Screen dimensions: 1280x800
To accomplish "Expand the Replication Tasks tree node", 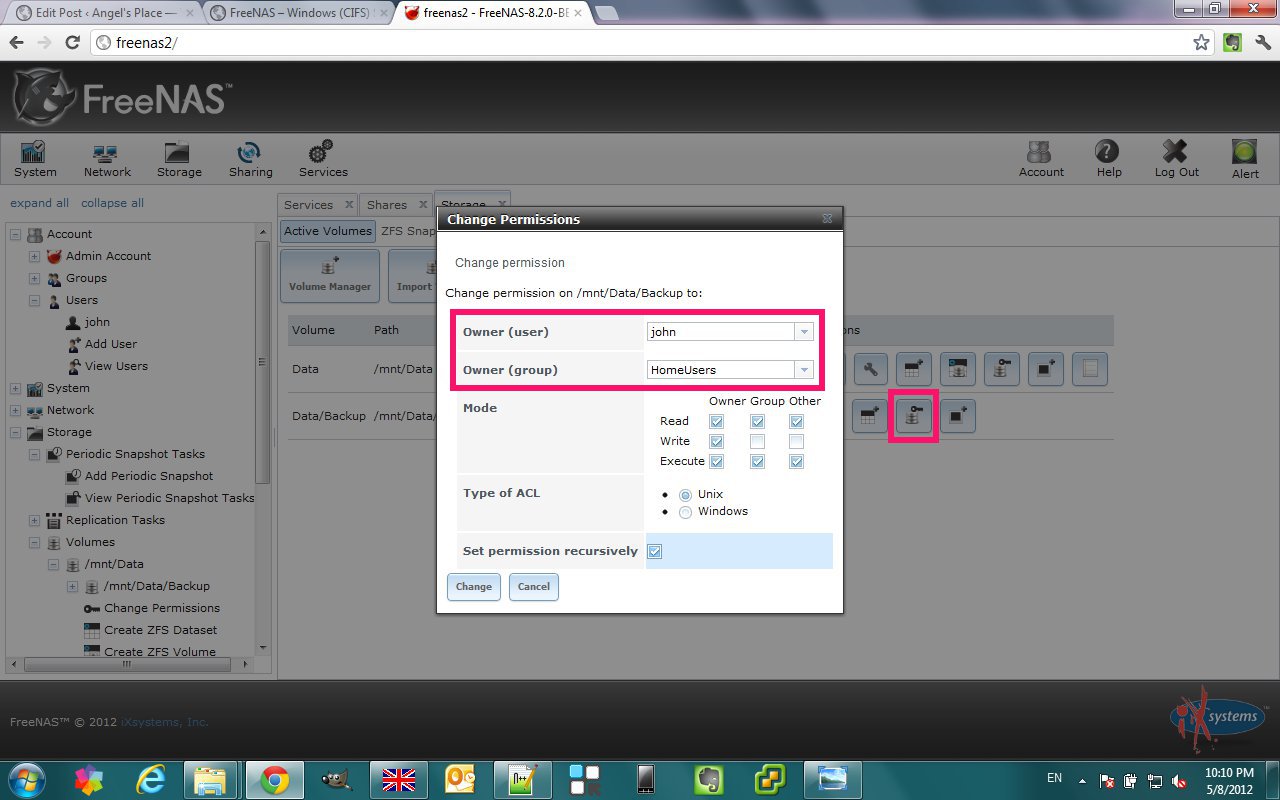I will pos(34,520).
